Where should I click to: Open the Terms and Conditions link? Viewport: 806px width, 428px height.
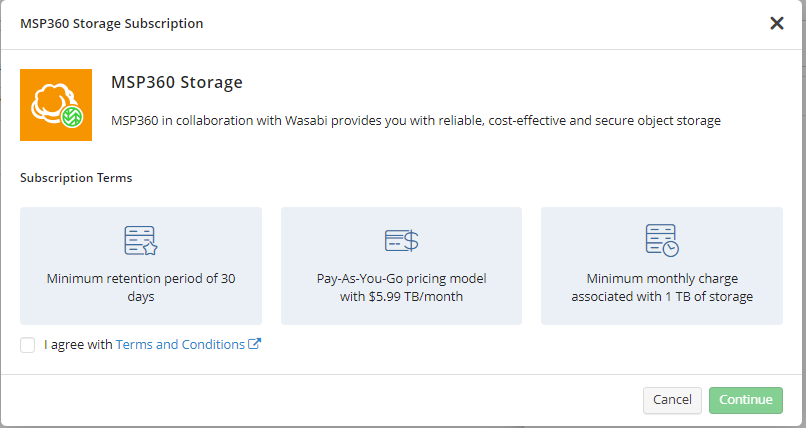click(x=180, y=344)
